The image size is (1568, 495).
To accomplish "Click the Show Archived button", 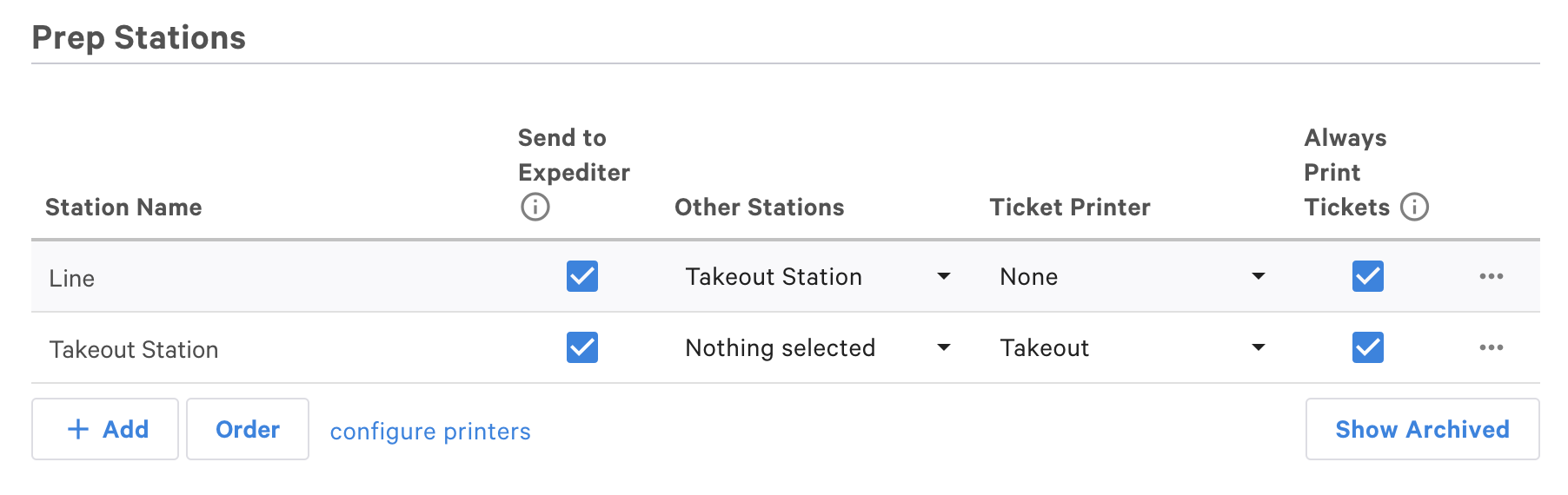I will [x=1422, y=429].
